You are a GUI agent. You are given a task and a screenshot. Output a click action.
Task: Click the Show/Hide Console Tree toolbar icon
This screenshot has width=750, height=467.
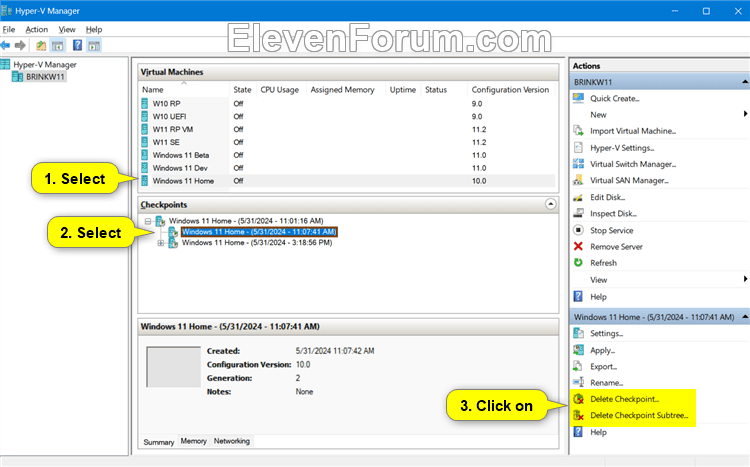click(58, 46)
